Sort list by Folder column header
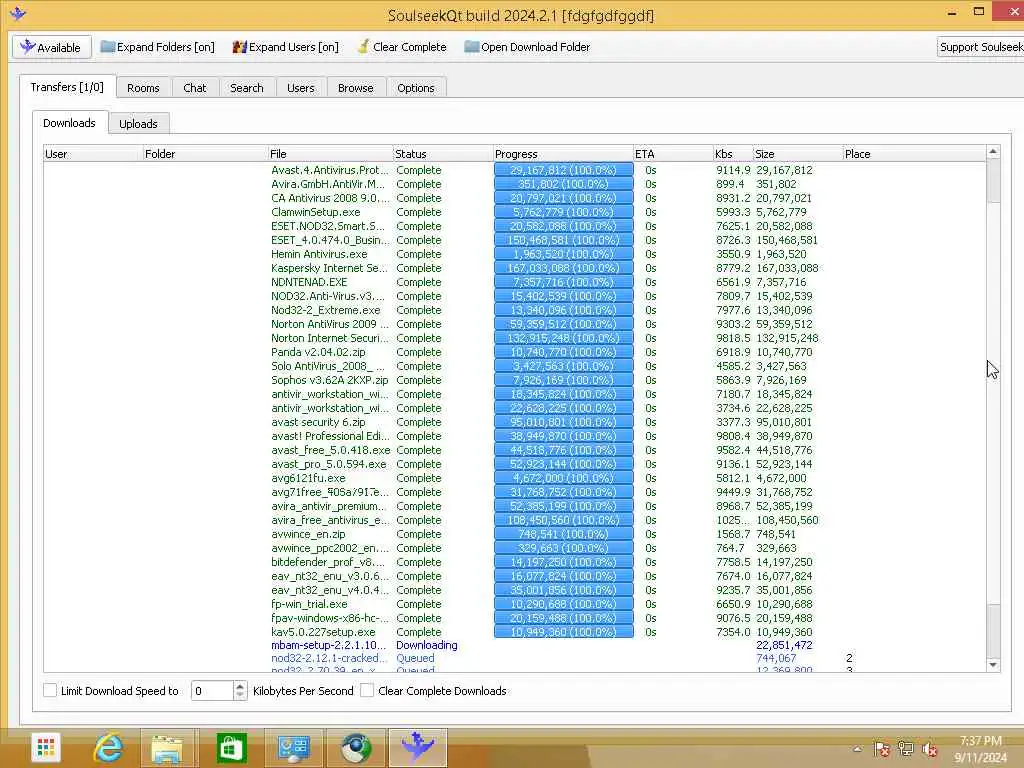The height and width of the screenshot is (768, 1024). pos(205,153)
